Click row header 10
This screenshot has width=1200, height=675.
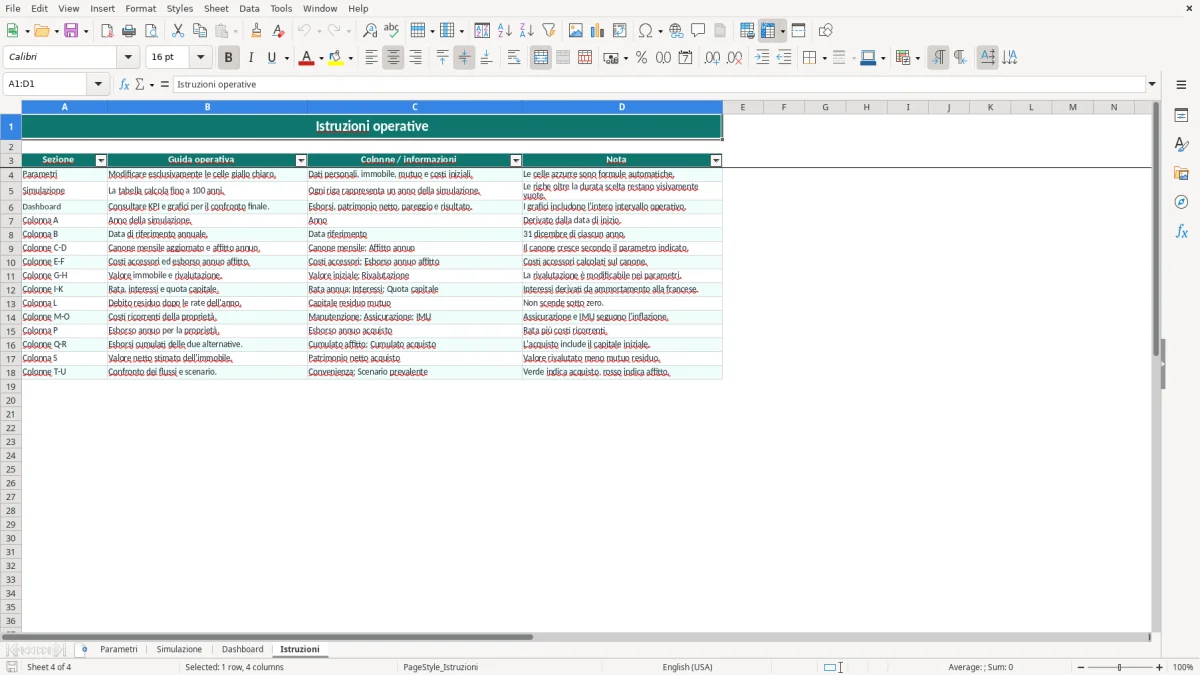(x=11, y=262)
